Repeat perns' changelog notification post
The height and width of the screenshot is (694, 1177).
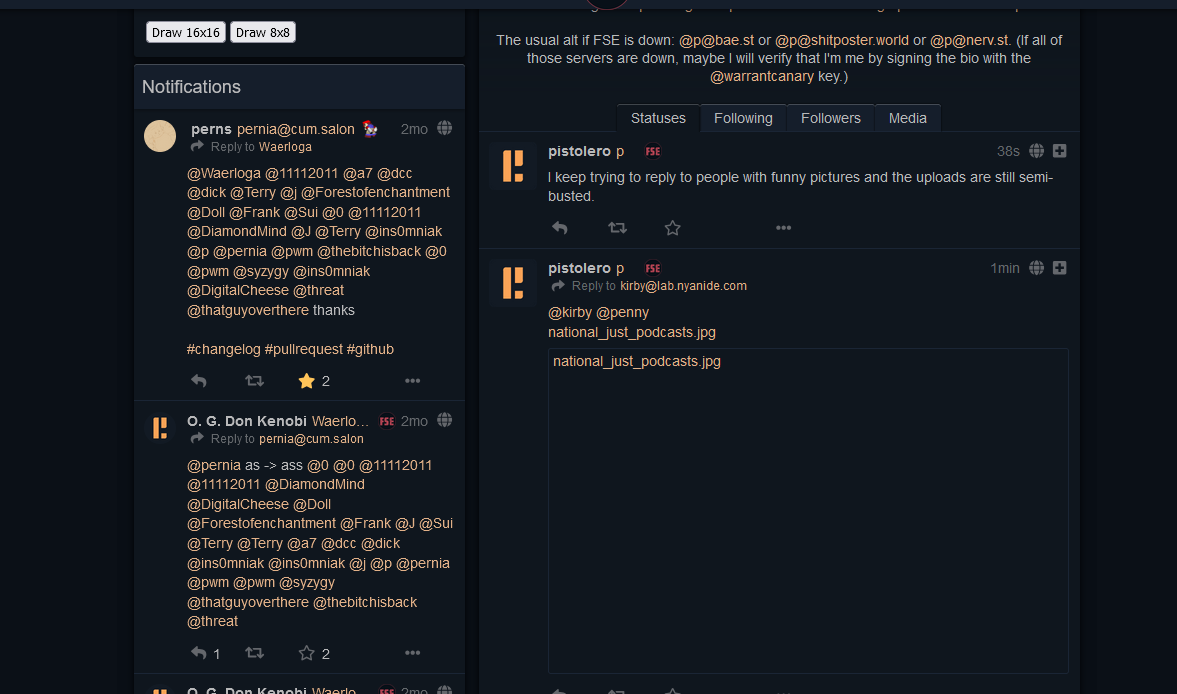point(254,381)
